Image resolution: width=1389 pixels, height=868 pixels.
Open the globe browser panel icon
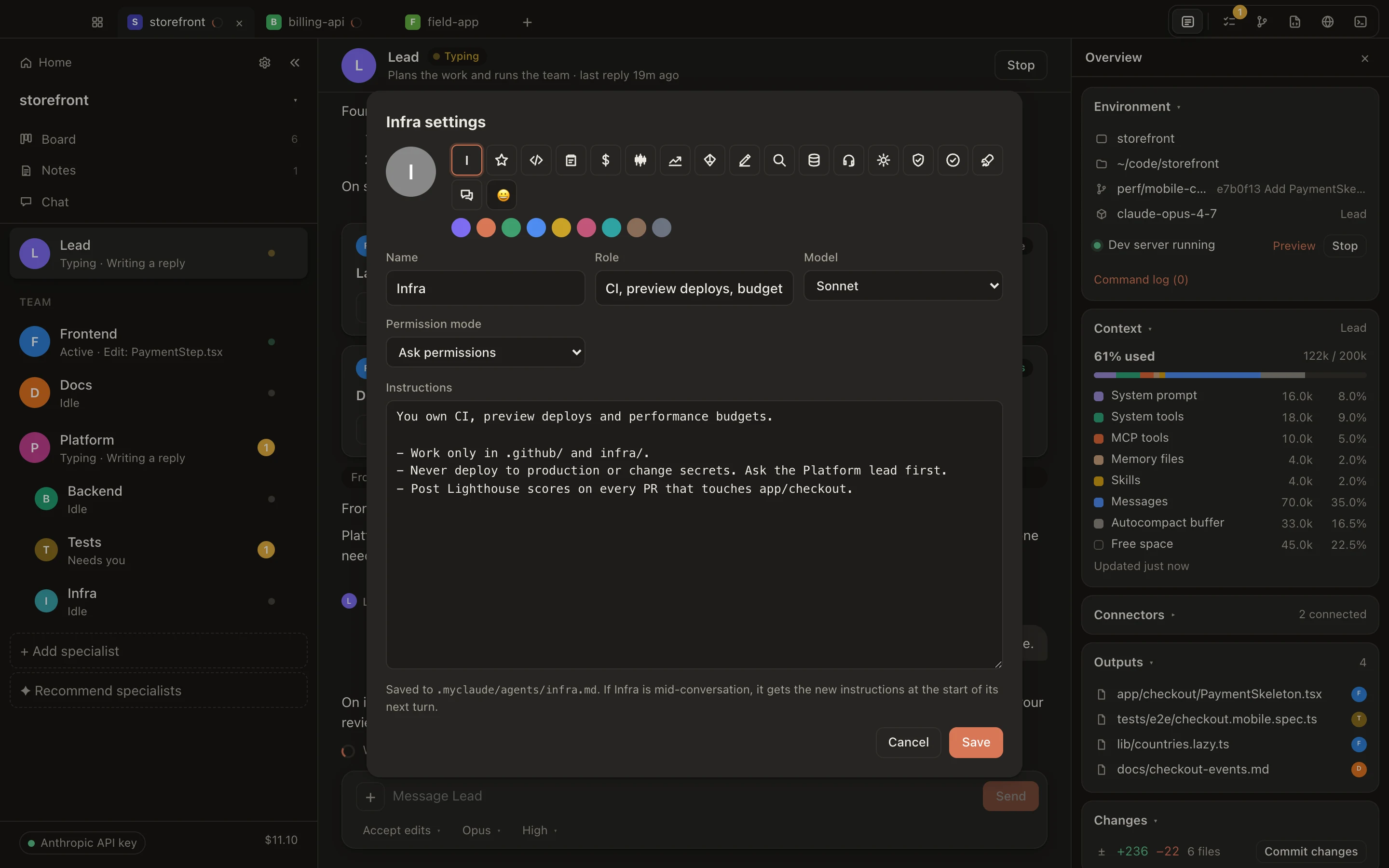pos(1328,22)
